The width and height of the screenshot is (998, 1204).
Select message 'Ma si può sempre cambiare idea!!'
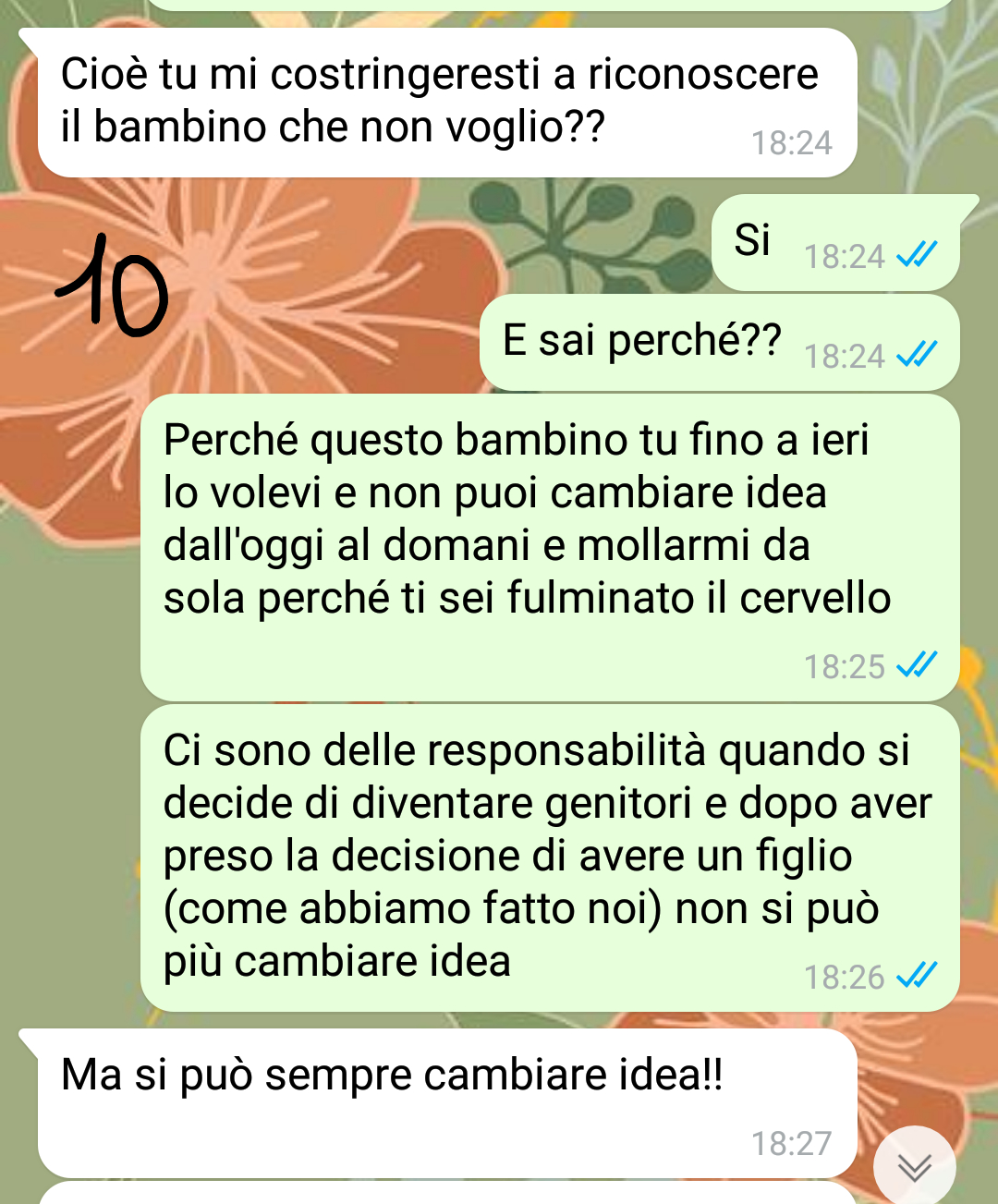pos(447,1103)
